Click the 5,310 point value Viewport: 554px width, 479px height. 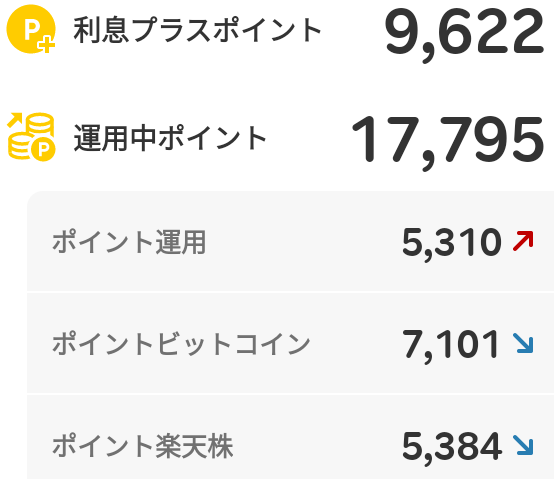point(452,244)
